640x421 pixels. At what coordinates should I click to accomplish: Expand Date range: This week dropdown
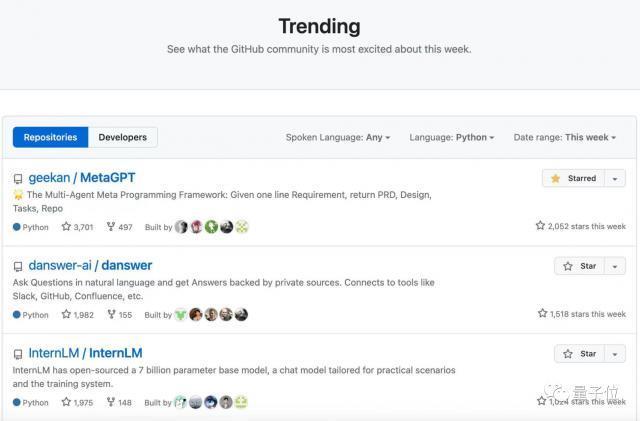click(x=565, y=138)
